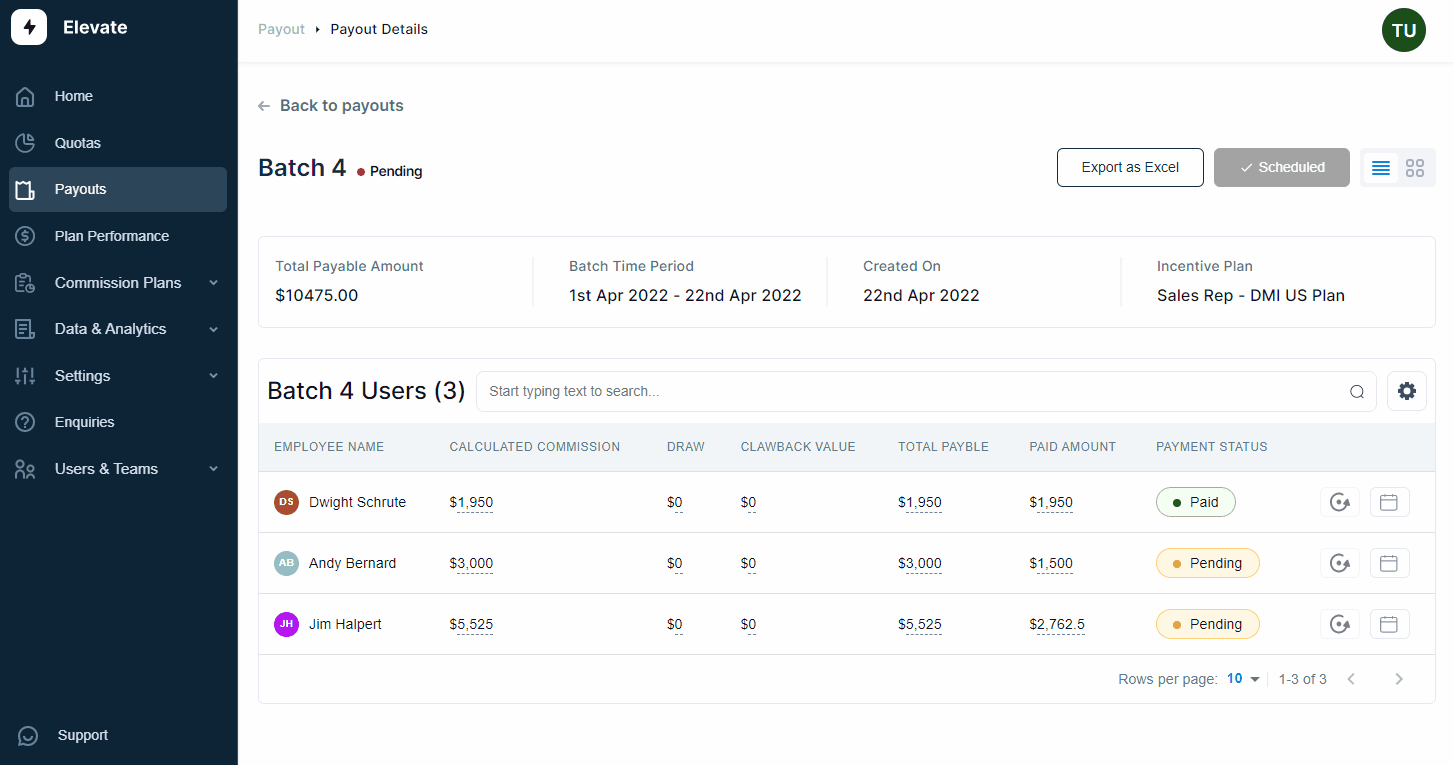
Task: Click the Calculated Commission column header
Action: (x=535, y=447)
